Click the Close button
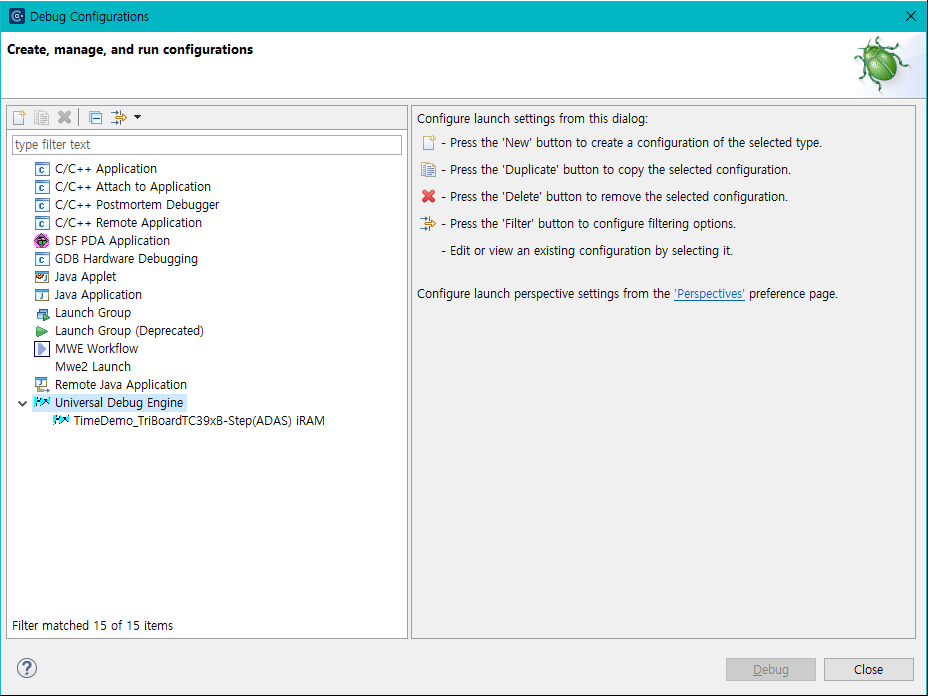The height and width of the screenshot is (696, 928). click(868, 669)
